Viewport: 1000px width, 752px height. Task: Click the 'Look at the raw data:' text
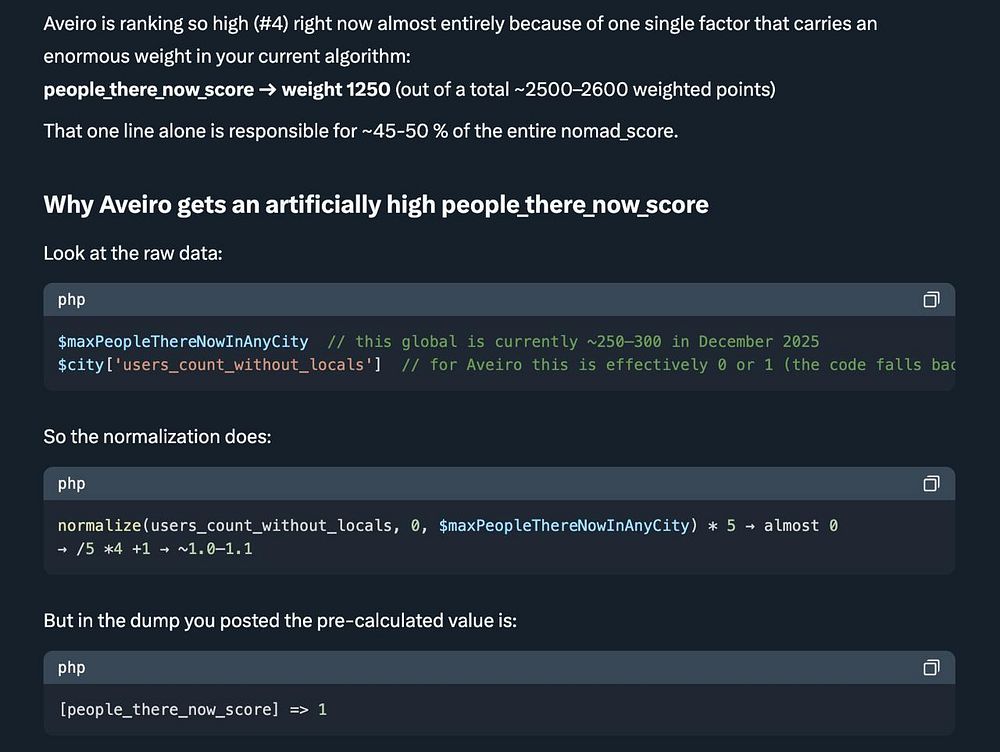point(133,253)
